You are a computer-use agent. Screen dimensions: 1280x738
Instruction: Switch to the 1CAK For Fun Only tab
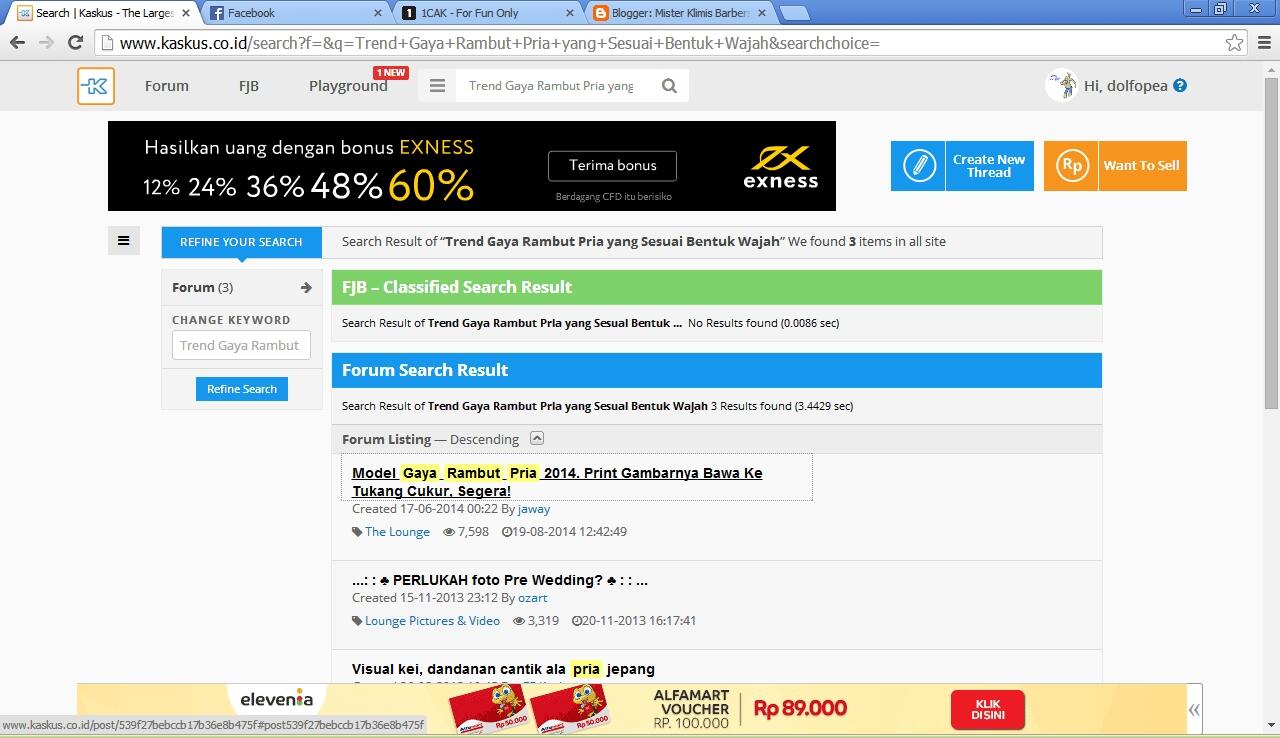[486, 13]
